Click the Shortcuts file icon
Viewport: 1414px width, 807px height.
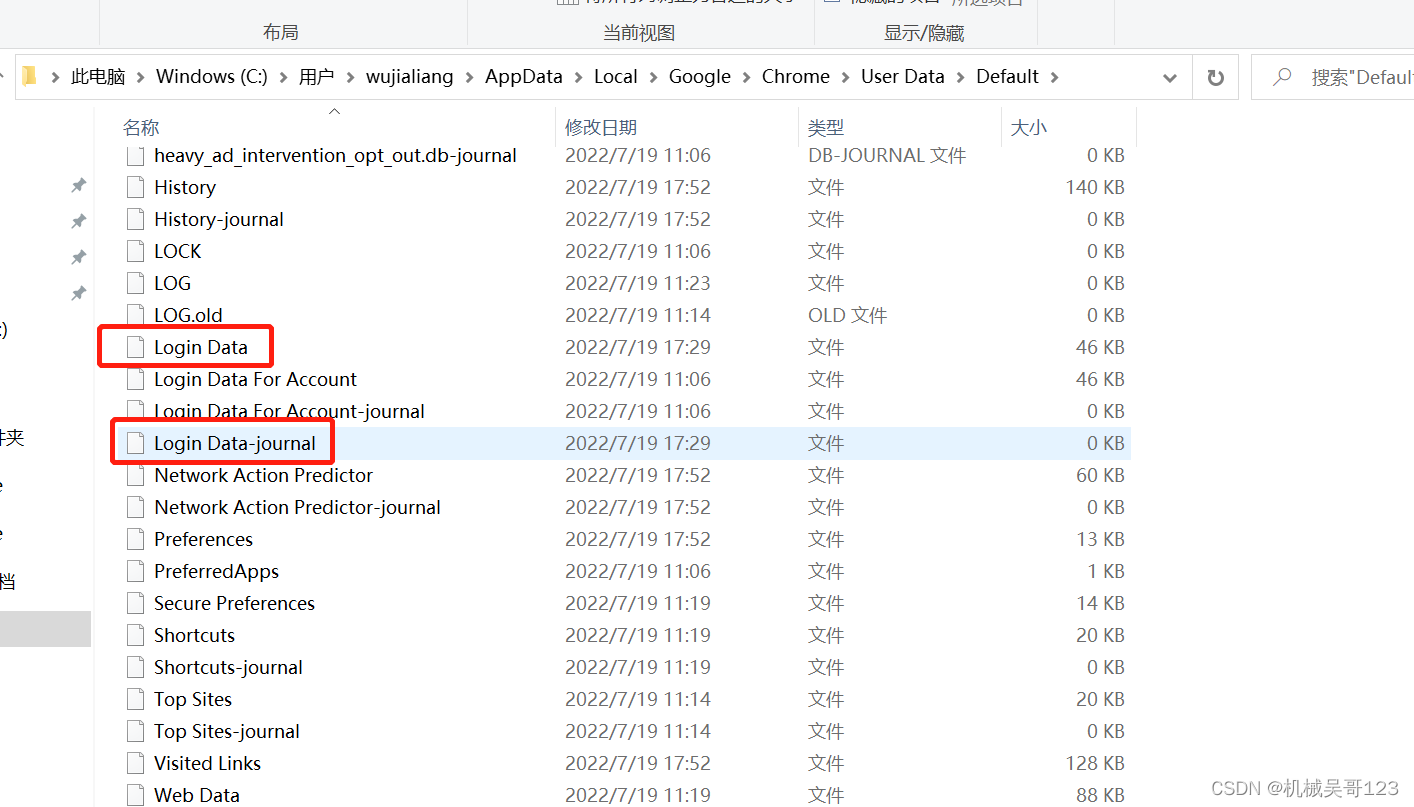click(x=136, y=635)
